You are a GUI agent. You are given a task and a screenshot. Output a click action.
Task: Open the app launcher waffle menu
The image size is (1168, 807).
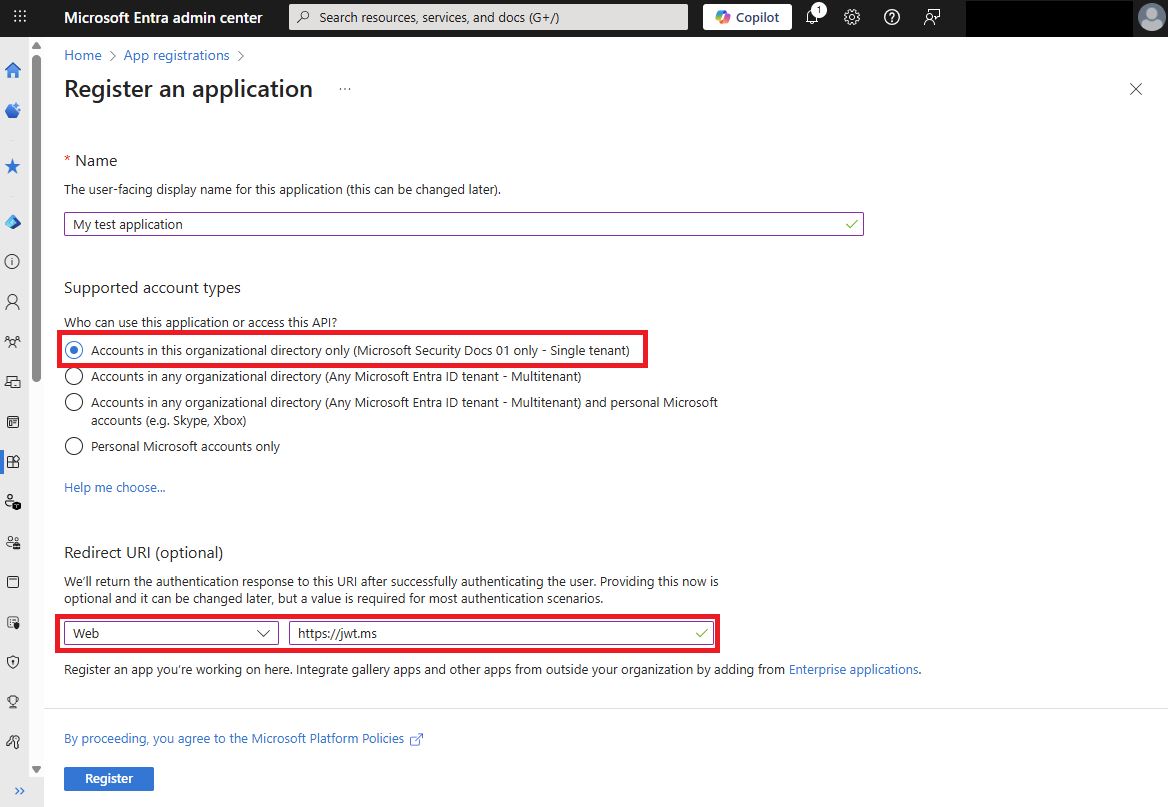(x=20, y=16)
